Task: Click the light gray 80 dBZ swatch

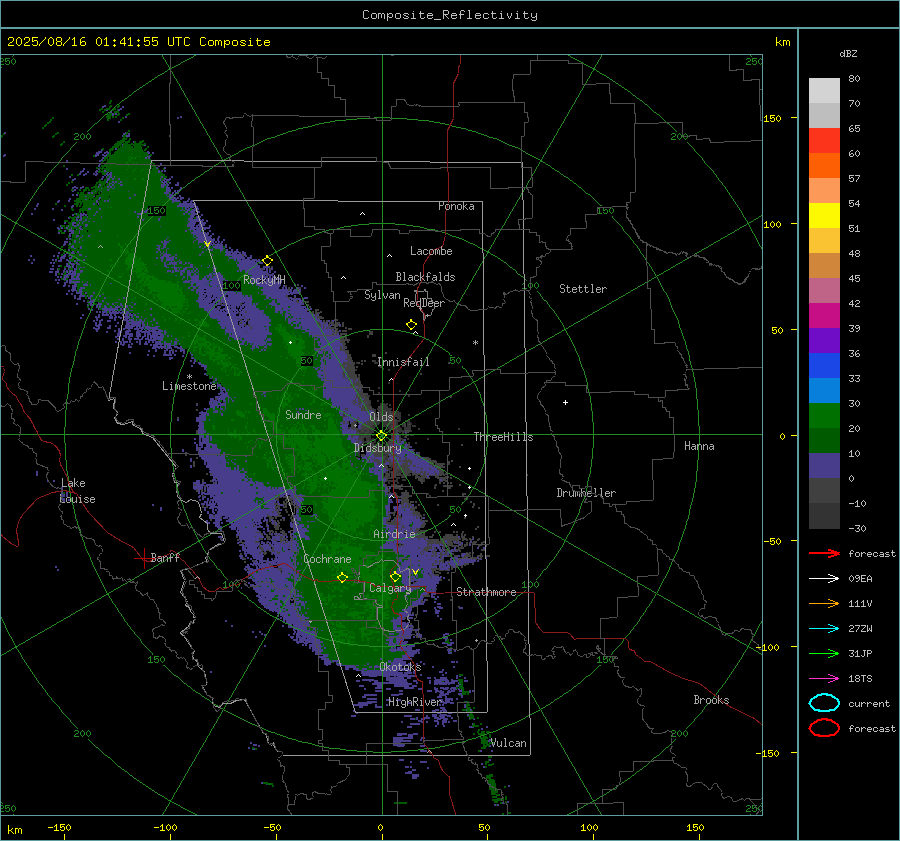Action: pyautogui.click(x=824, y=91)
